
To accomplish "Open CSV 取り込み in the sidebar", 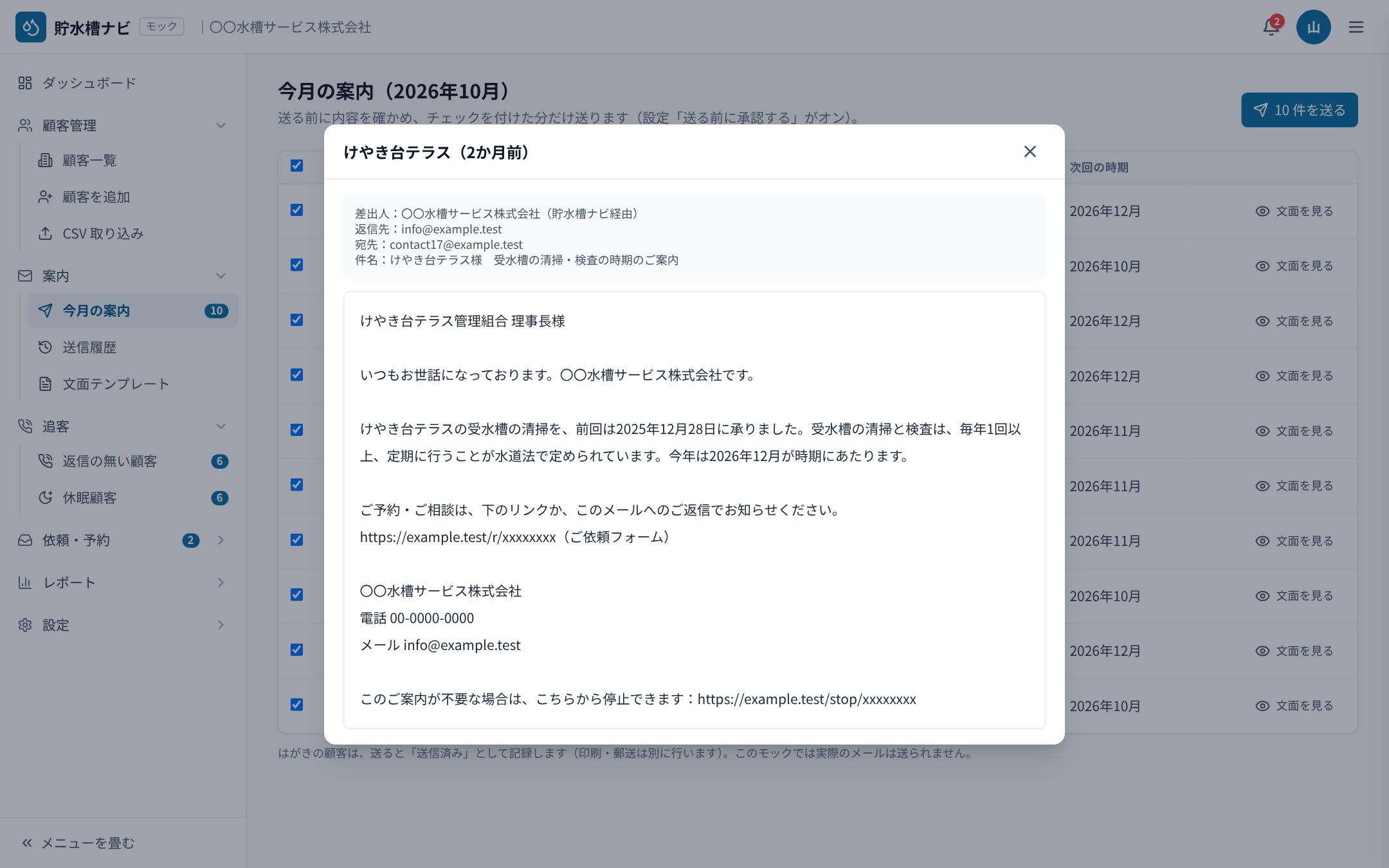I will click(132, 233).
